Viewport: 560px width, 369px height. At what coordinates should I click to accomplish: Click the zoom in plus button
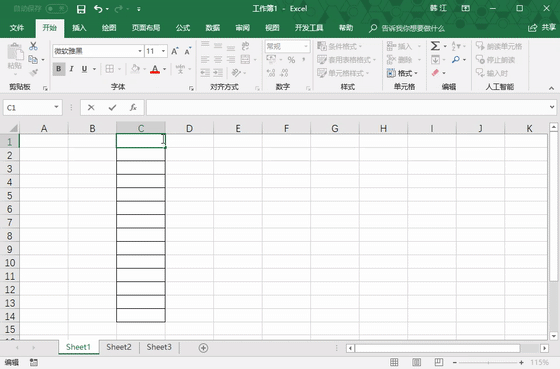click(x=521, y=363)
